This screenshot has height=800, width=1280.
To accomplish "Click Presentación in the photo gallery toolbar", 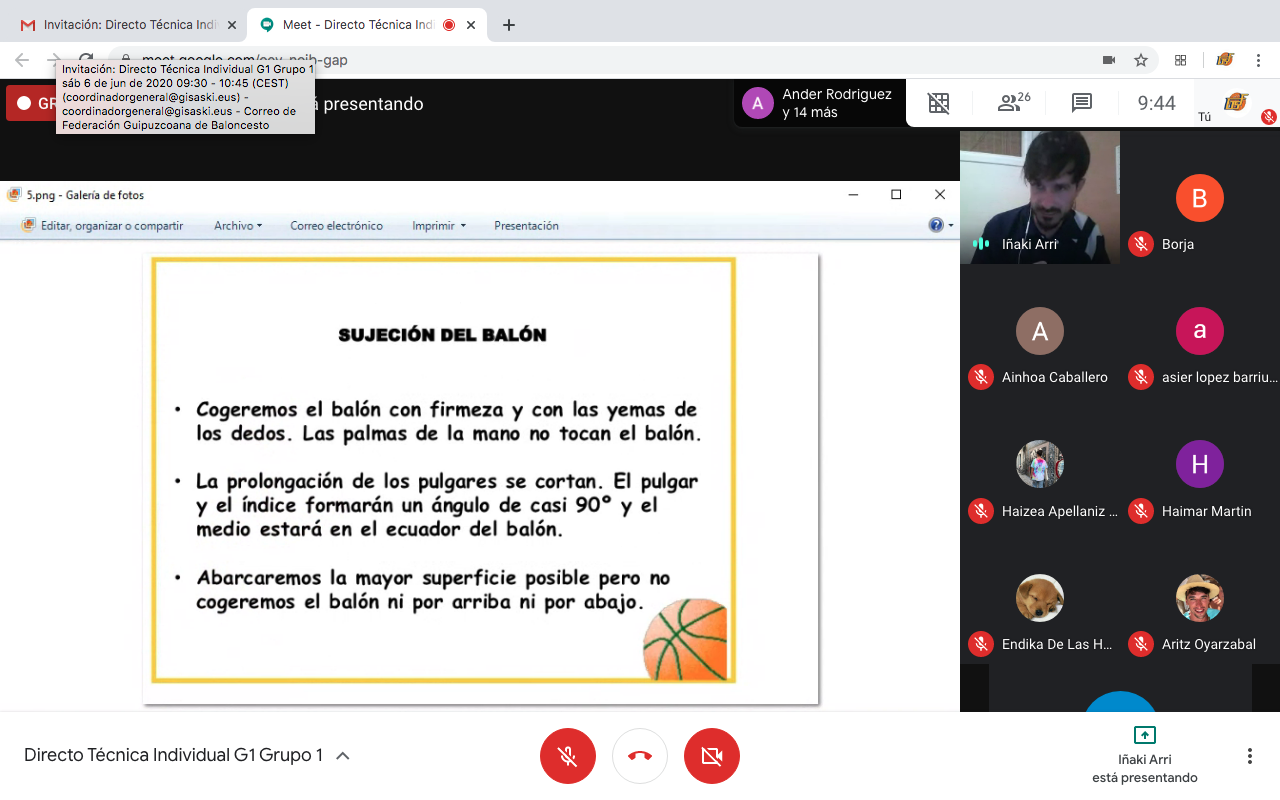I will point(526,226).
